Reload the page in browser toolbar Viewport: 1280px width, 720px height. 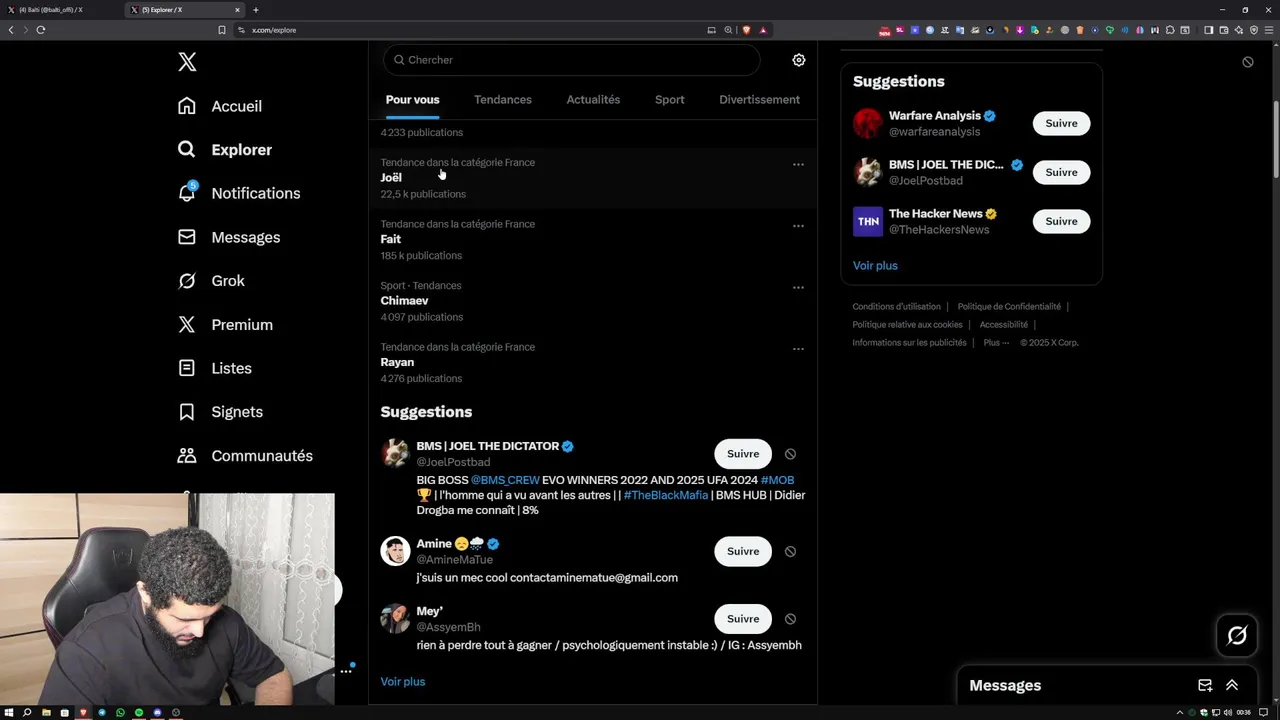(x=41, y=30)
